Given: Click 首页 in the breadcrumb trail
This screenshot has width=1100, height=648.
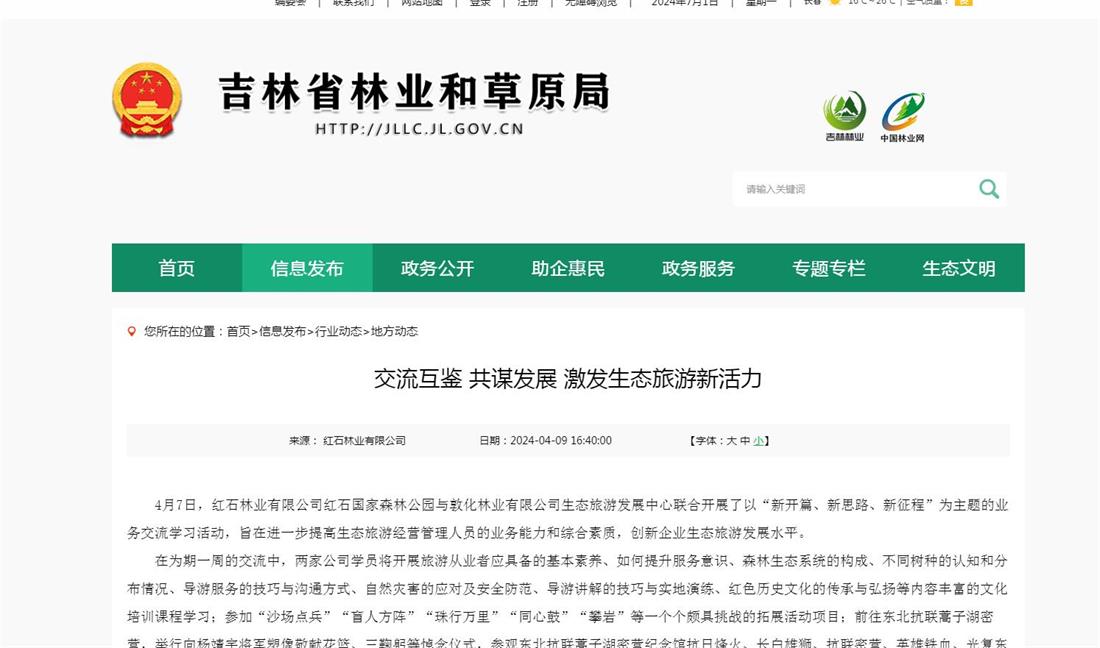Looking at the screenshot, I should tap(238, 331).
